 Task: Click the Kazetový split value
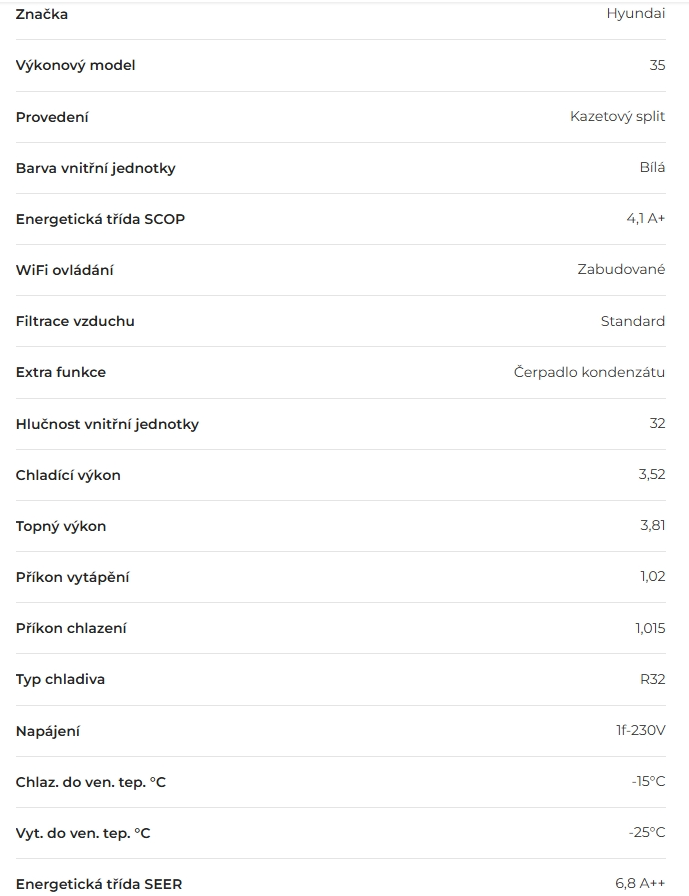(617, 117)
